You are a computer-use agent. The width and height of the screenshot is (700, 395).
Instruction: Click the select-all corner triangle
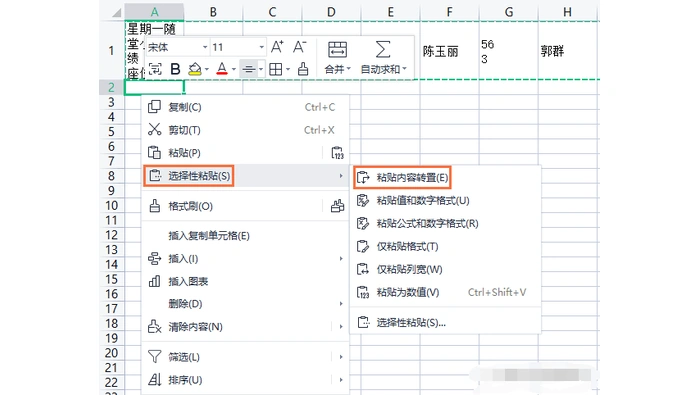pos(116,12)
